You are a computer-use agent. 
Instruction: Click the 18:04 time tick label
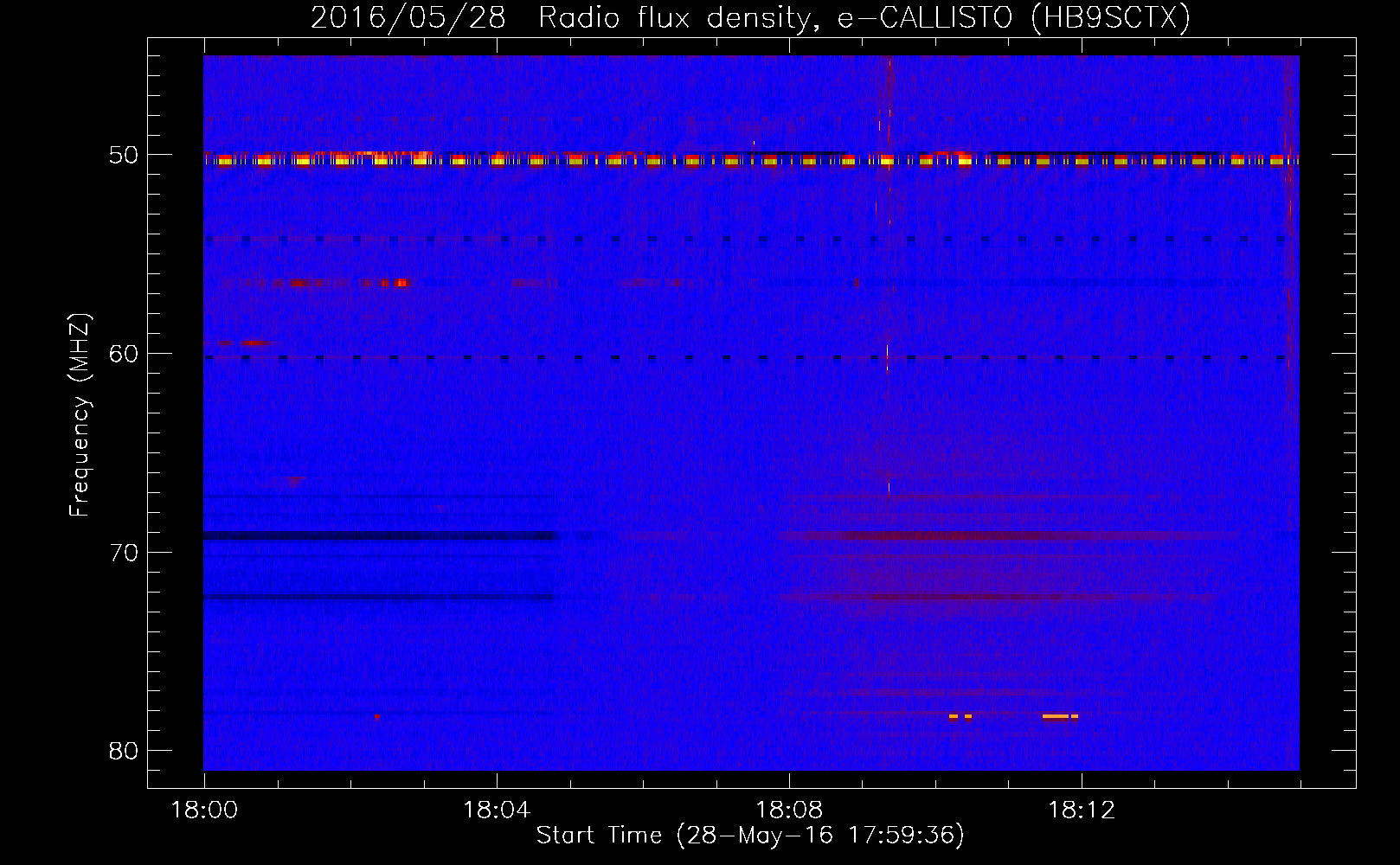coord(497,811)
